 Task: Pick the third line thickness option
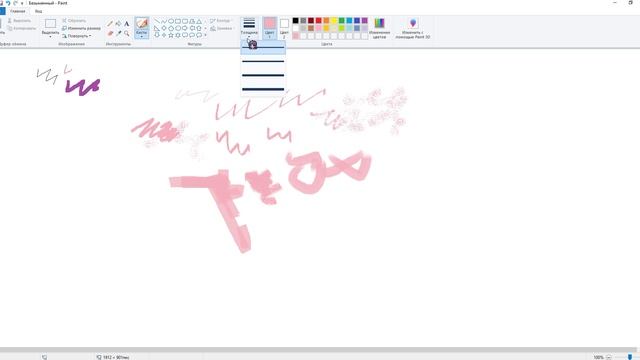tap(263, 75)
